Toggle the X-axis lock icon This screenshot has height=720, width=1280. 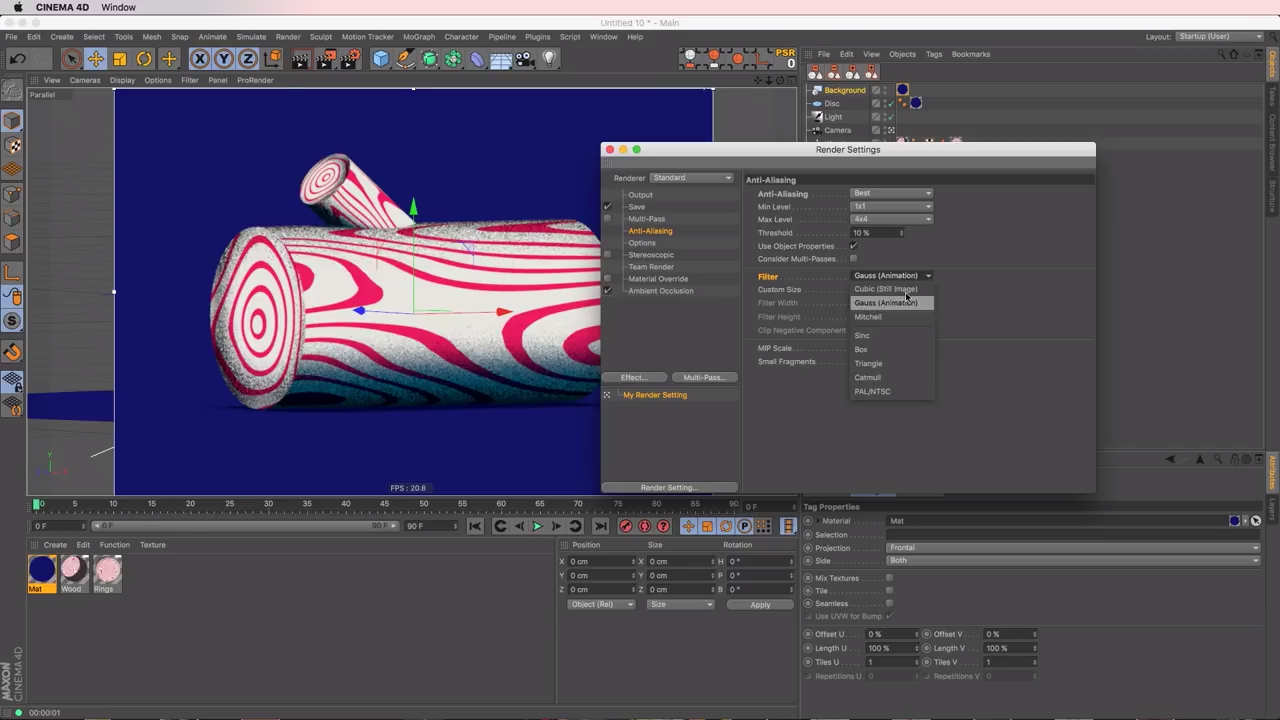tap(200, 59)
